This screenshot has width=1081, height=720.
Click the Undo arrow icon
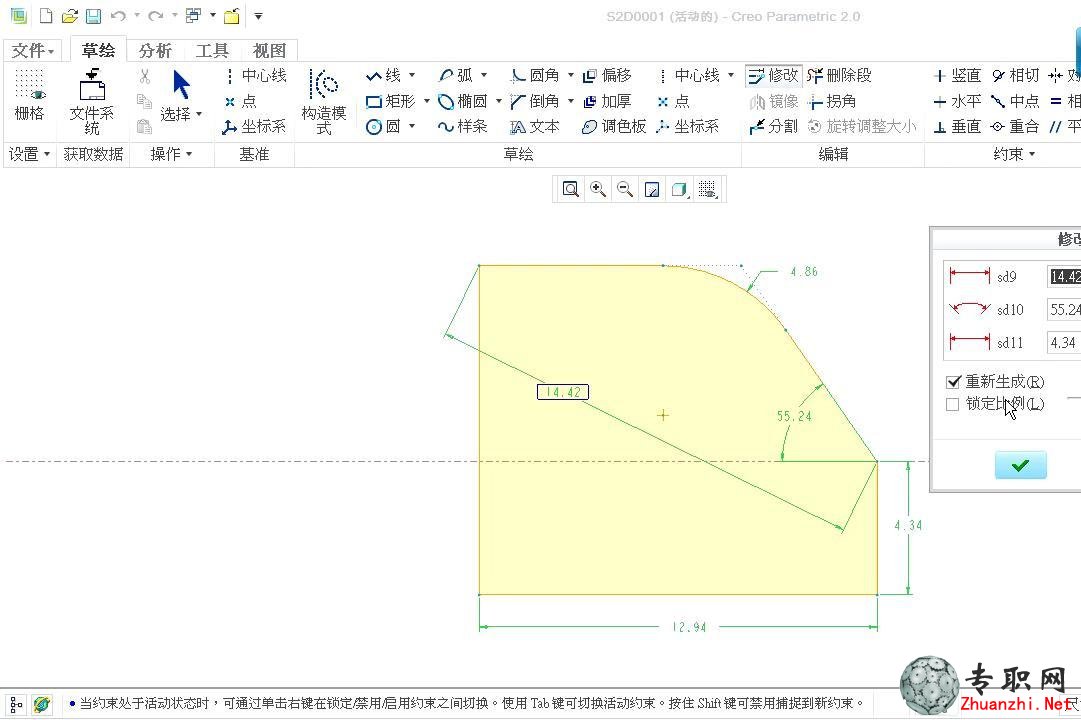click(119, 16)
